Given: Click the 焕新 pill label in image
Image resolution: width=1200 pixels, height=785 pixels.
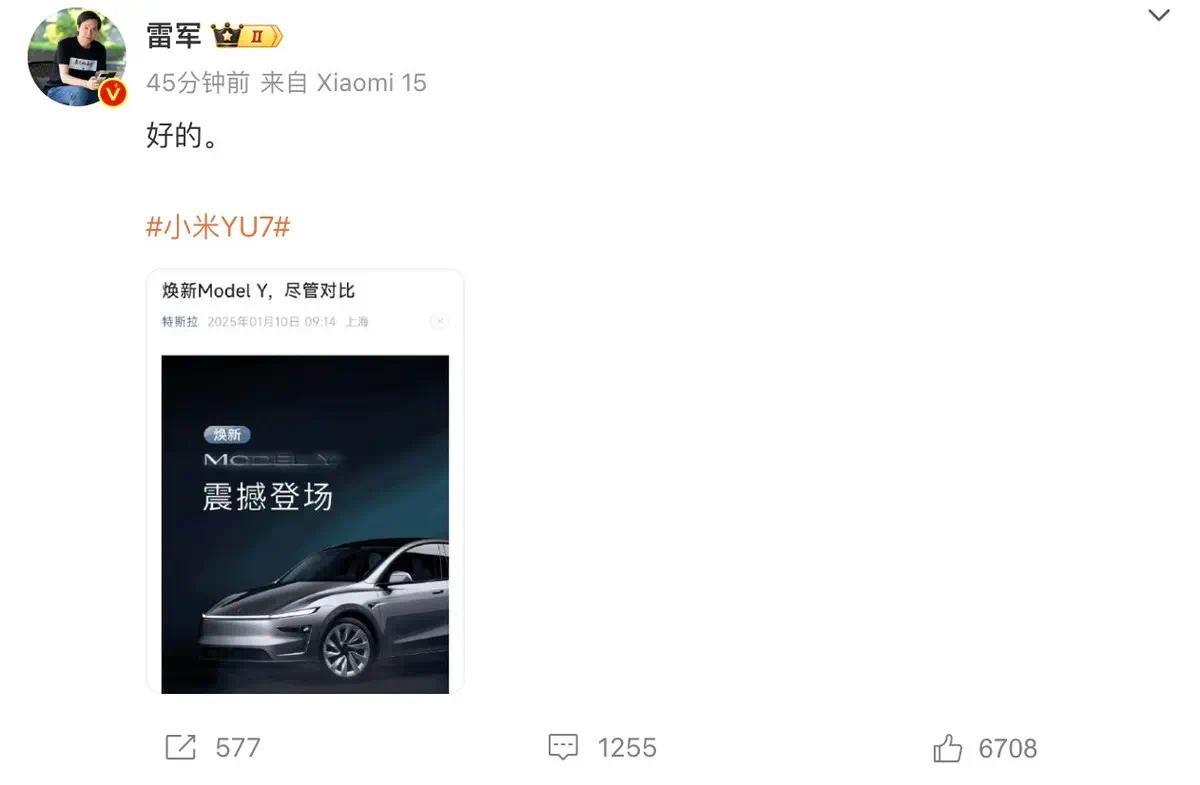Looking at the screenshot, I should (227, 434).
